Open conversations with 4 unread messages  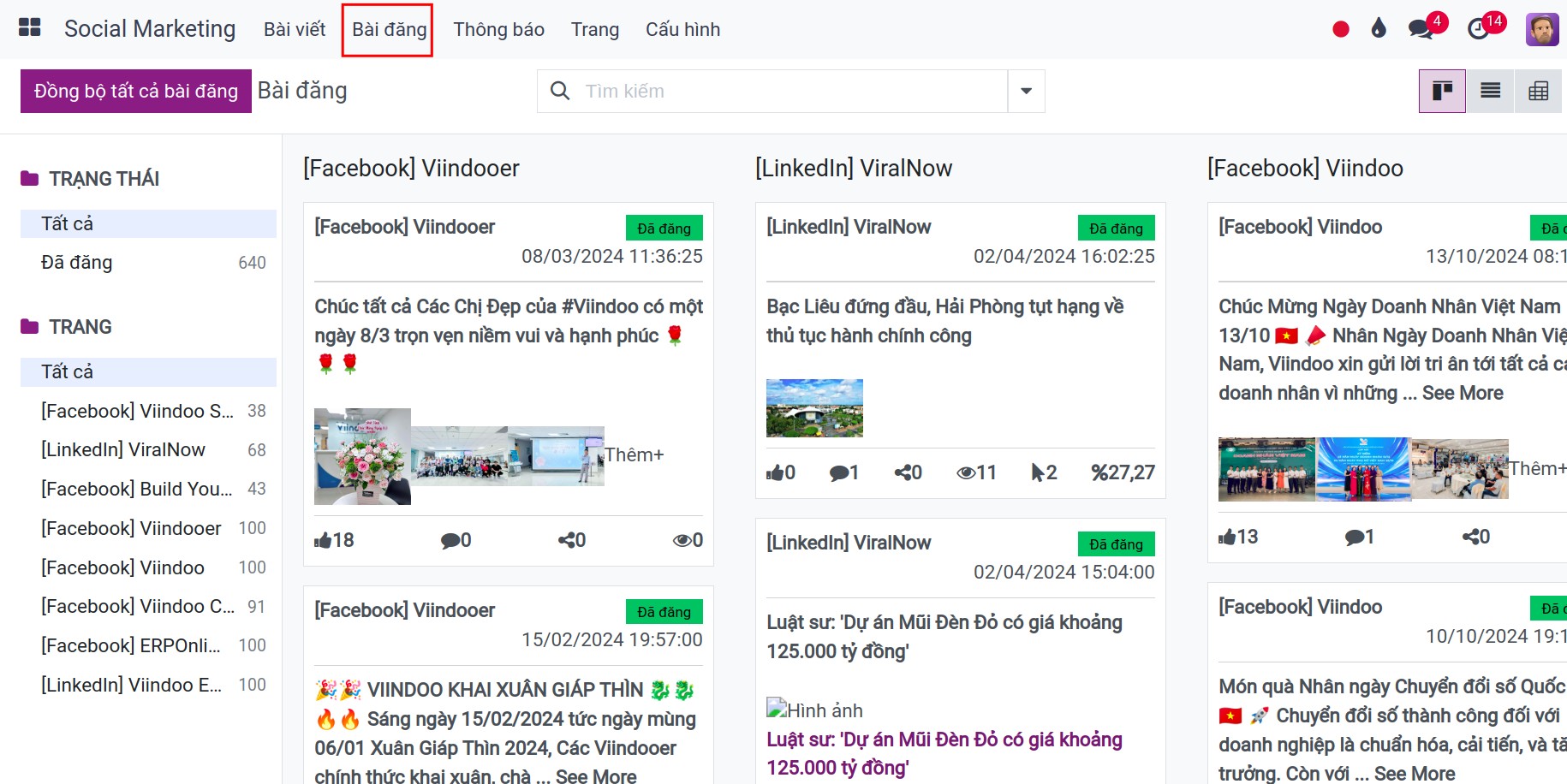click(x=1421, y=29)
